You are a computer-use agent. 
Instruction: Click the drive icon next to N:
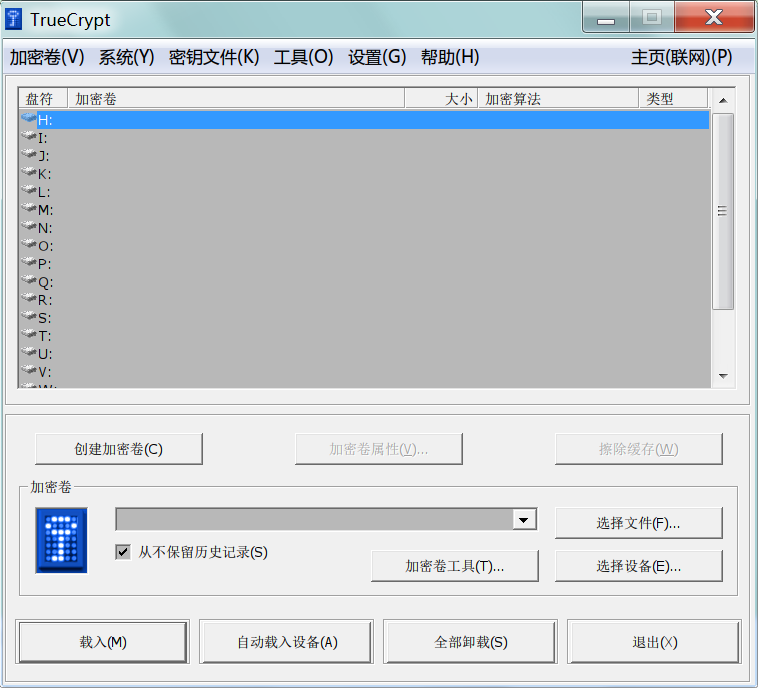[29, 226]
